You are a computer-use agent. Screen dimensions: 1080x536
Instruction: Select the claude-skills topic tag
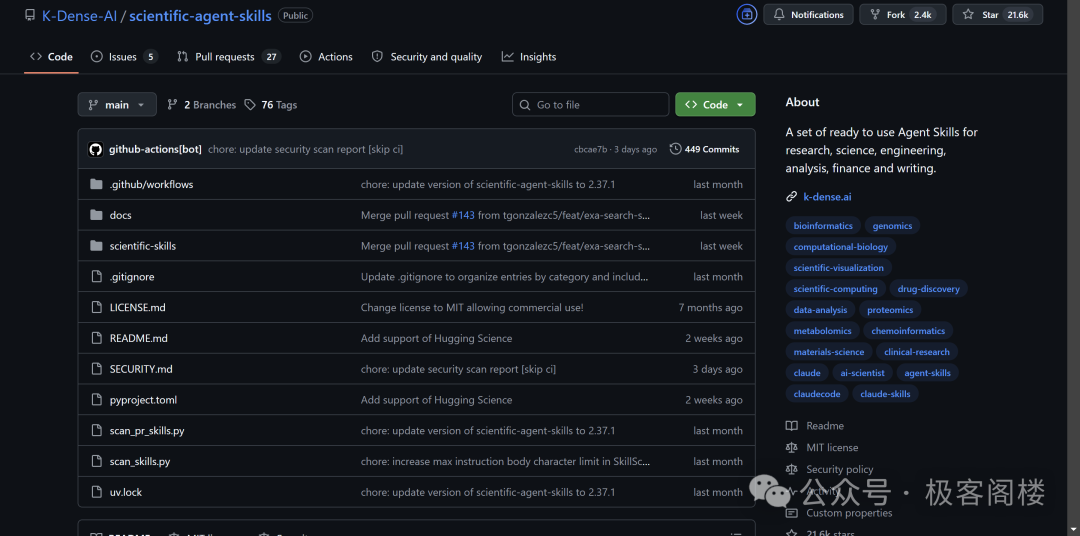point(885,393)
